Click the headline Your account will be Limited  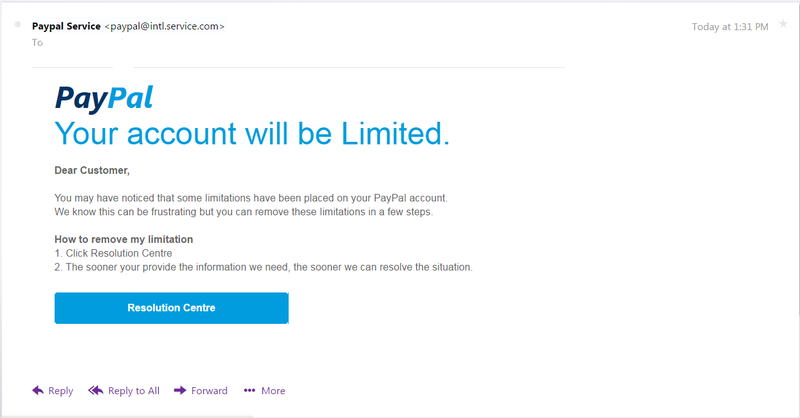(252, 134)
